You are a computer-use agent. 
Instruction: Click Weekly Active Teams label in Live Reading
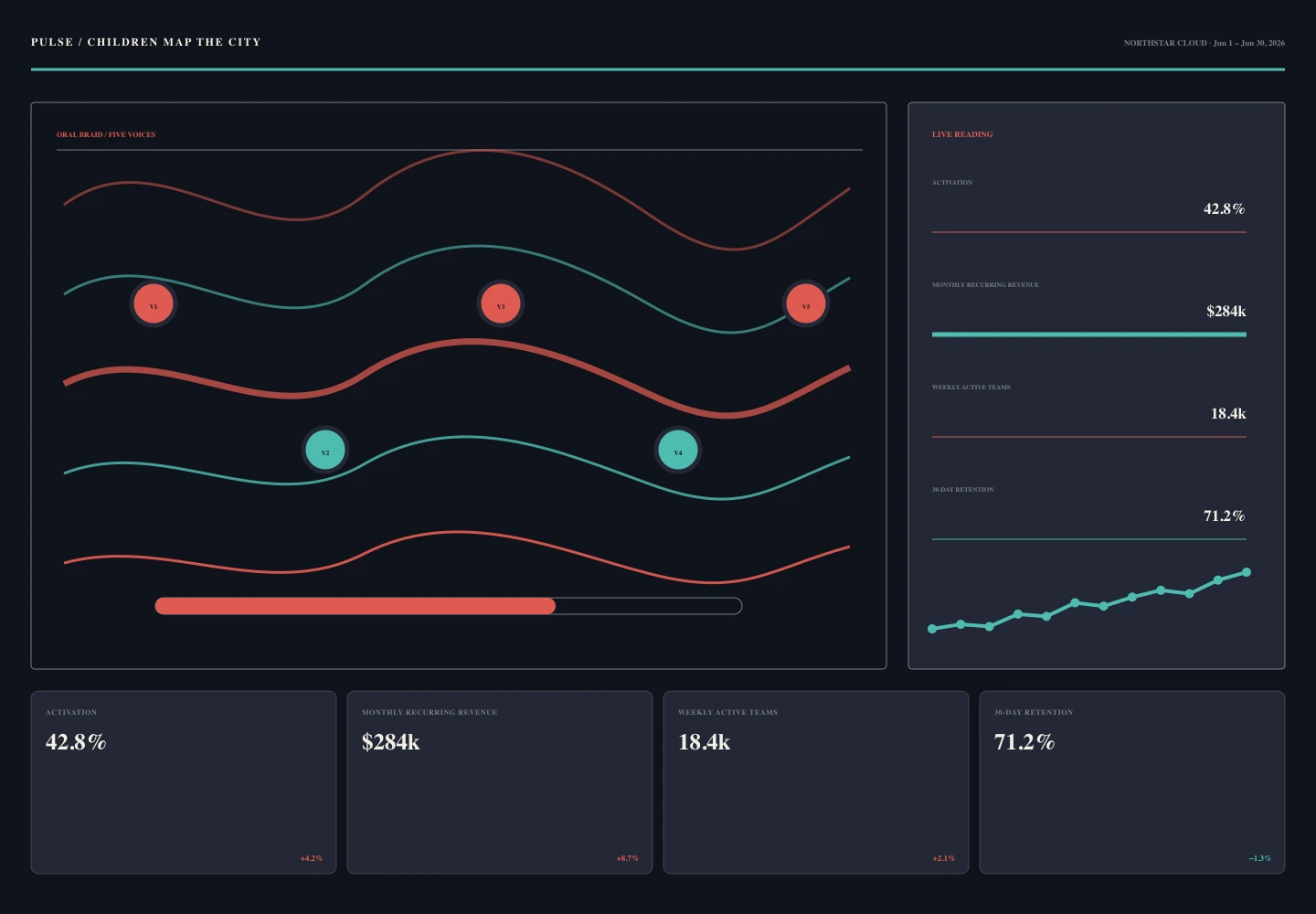pyautogui.click(x=971, y=388)
